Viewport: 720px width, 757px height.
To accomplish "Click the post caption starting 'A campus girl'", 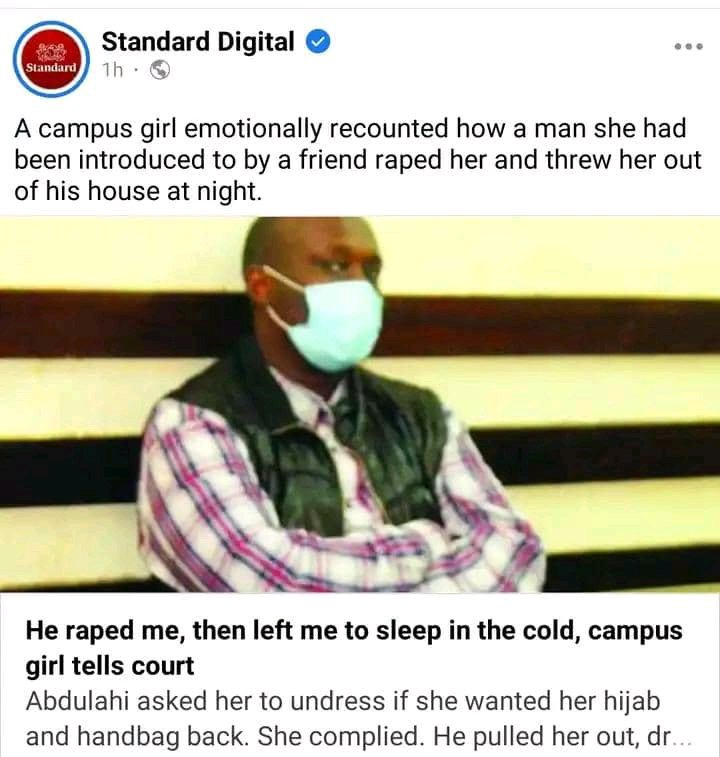I will [x=357, y=160].
